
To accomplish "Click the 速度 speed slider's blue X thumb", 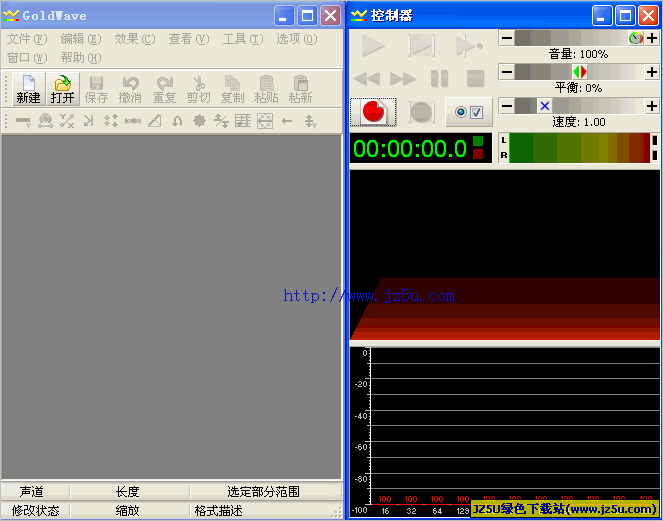I will pyautogui.click(x=545, y=106).
